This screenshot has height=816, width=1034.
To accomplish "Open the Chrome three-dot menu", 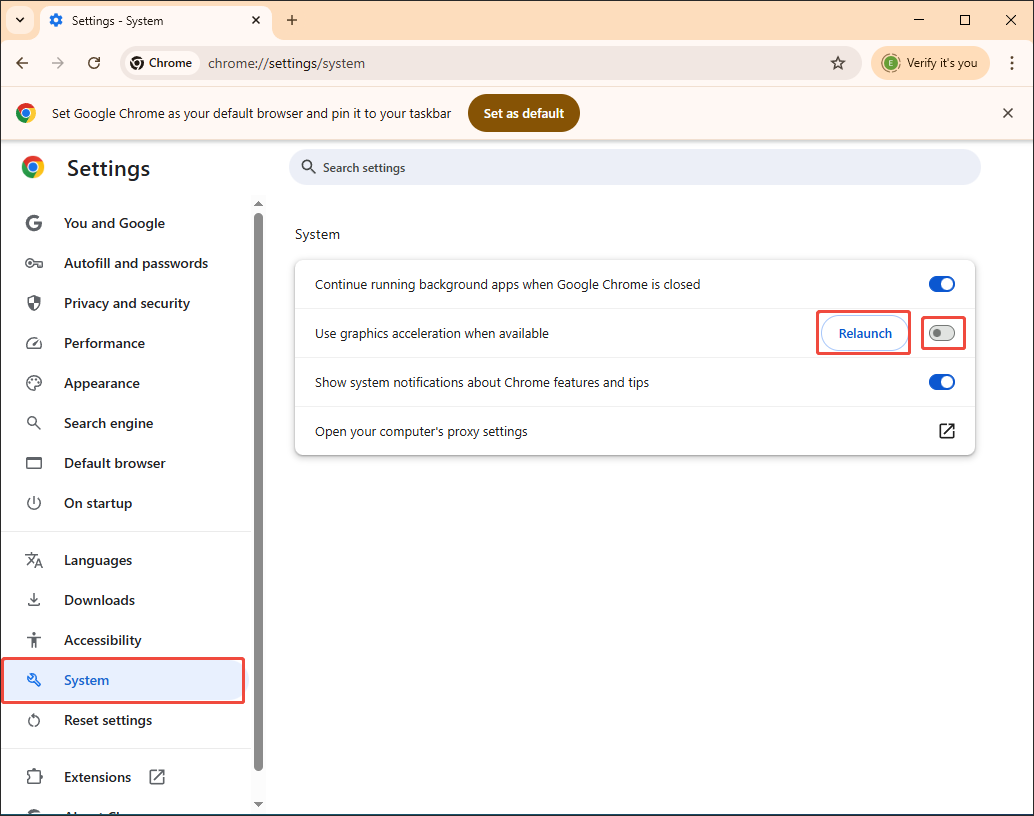I will (x=1013, y=62).
